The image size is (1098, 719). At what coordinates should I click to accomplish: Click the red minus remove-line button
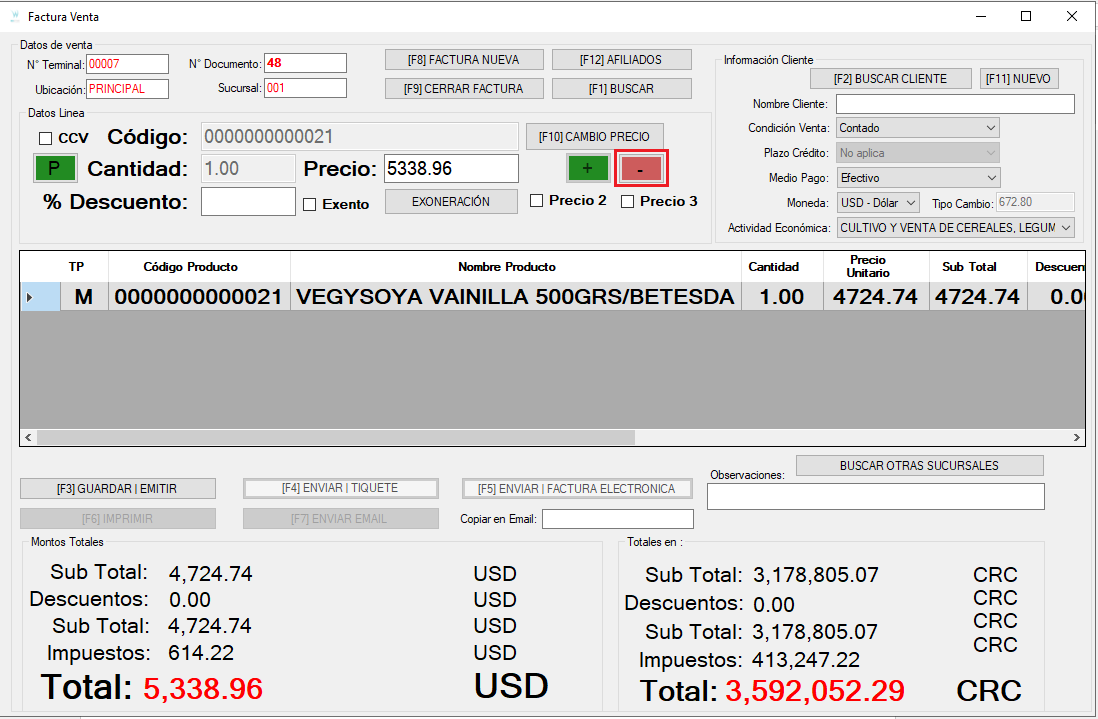(x=641, y=169)
